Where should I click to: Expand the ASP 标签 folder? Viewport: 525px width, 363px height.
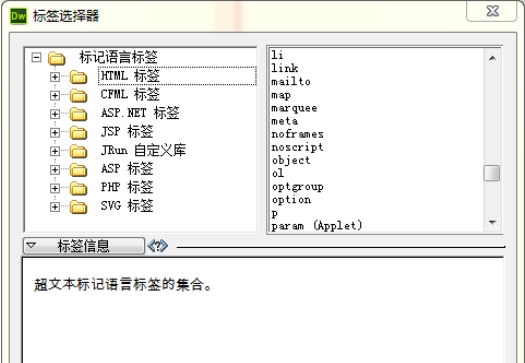click(x=55, y=170)
